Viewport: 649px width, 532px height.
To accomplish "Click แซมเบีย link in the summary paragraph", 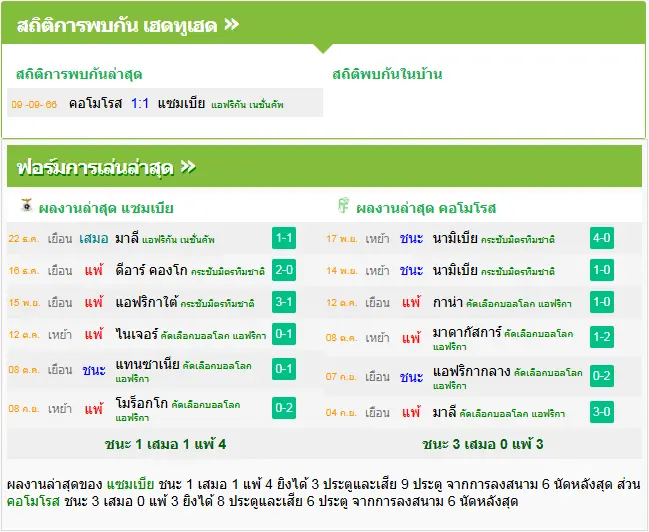I will (x=130, y=484).
